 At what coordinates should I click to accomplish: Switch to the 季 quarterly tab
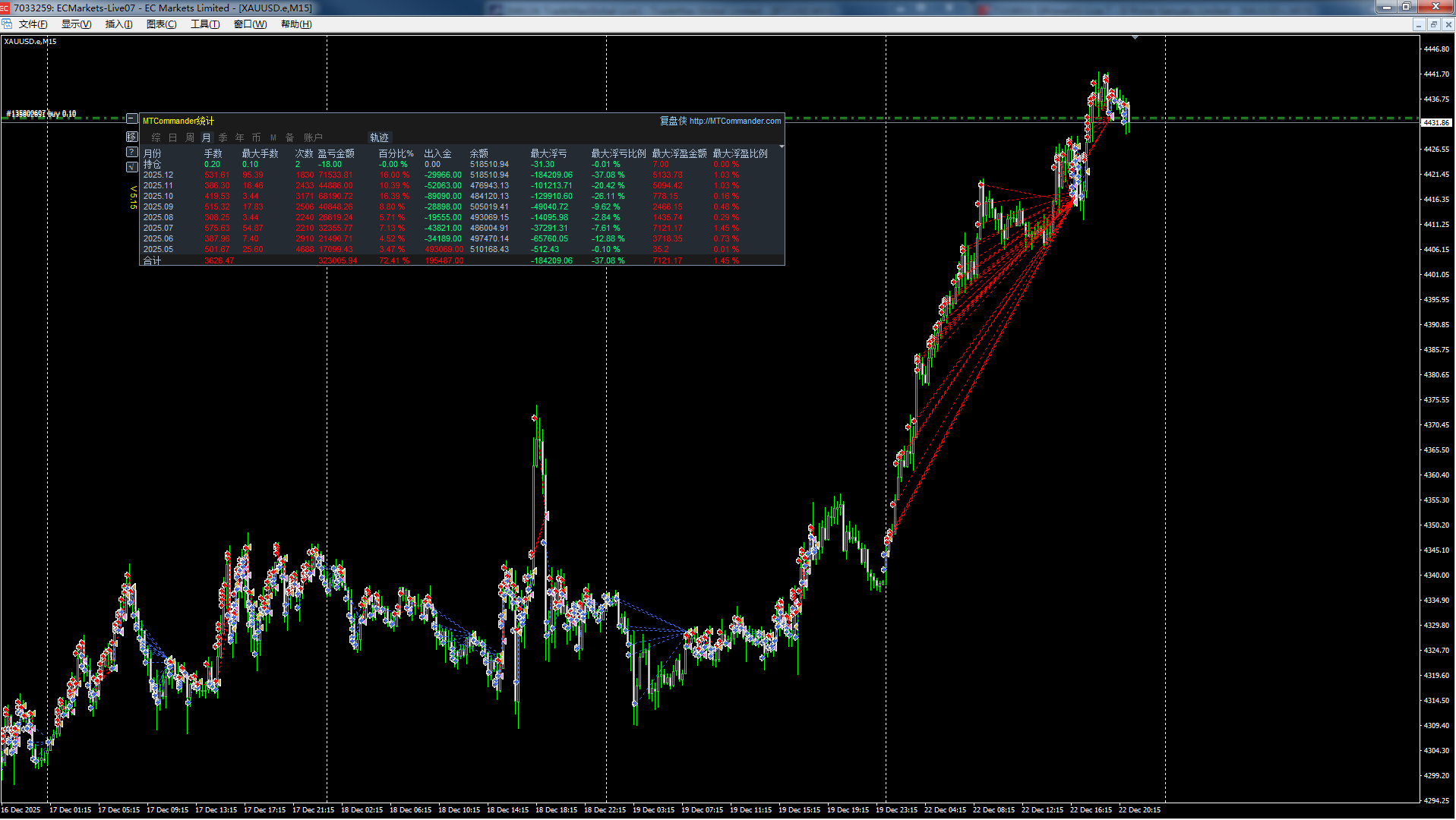tap(223, 137)
